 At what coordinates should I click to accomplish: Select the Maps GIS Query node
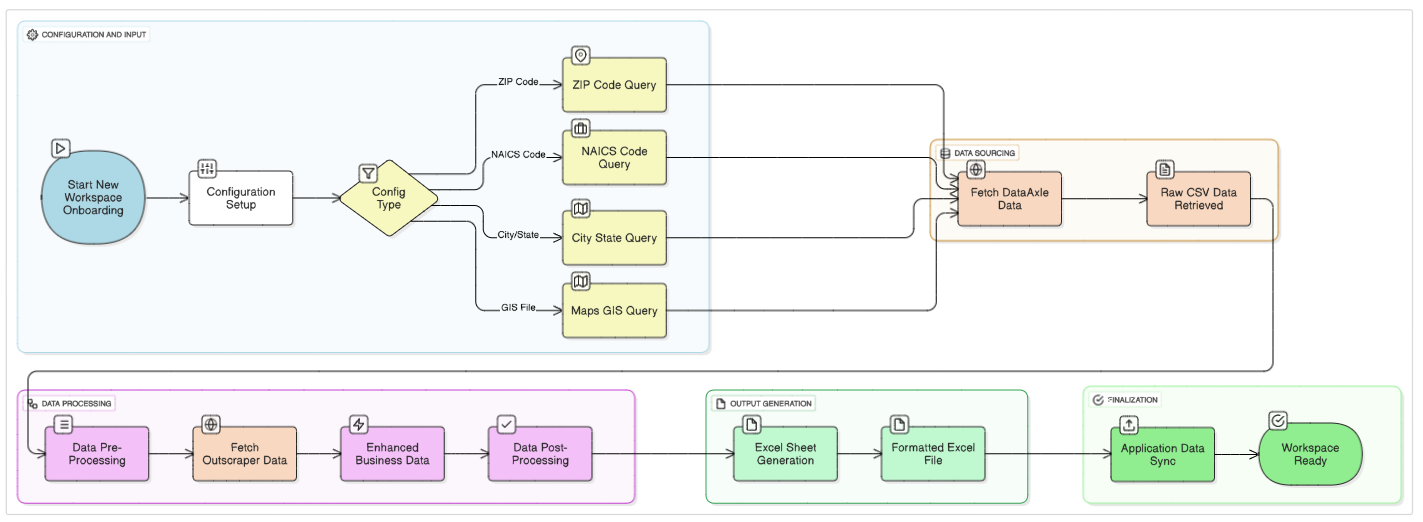(614, 311)
